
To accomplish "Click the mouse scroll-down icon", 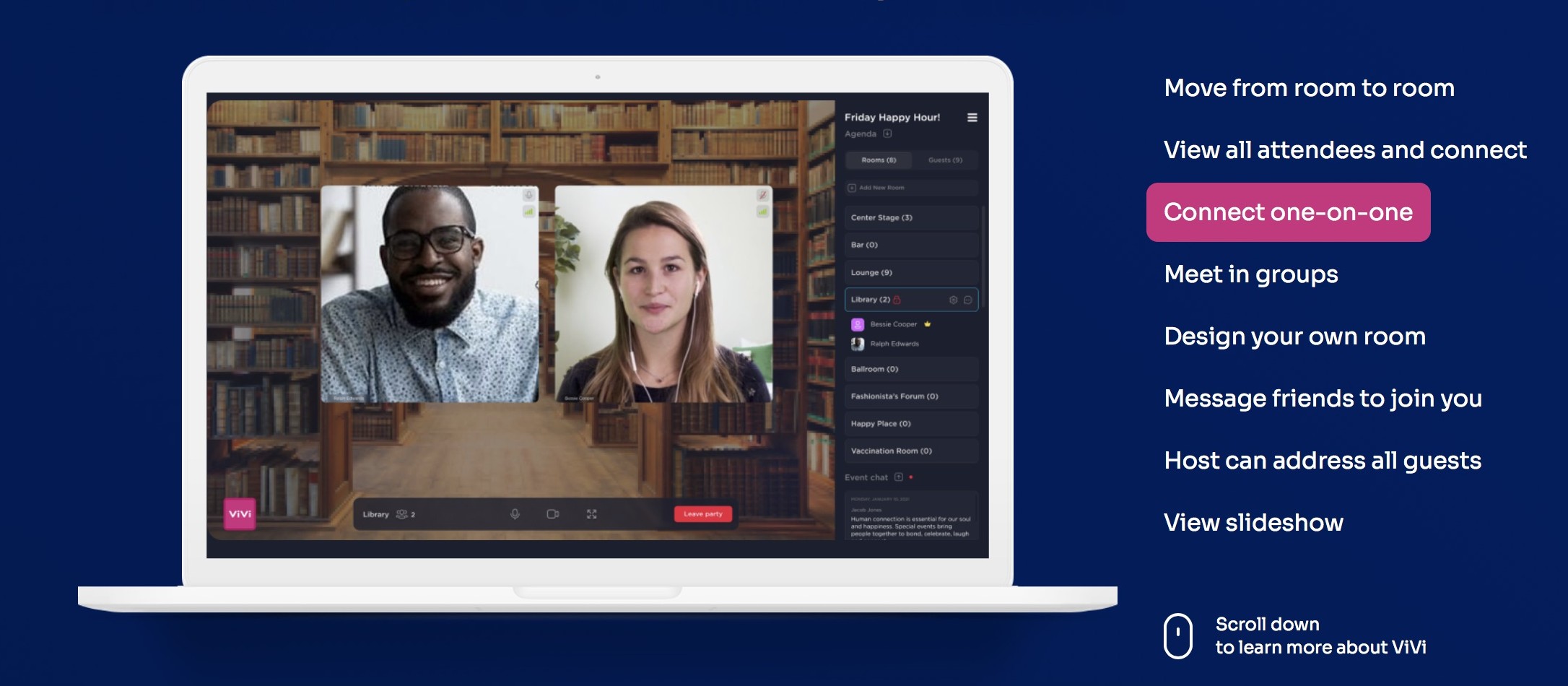I will (x=1178, y=636).
